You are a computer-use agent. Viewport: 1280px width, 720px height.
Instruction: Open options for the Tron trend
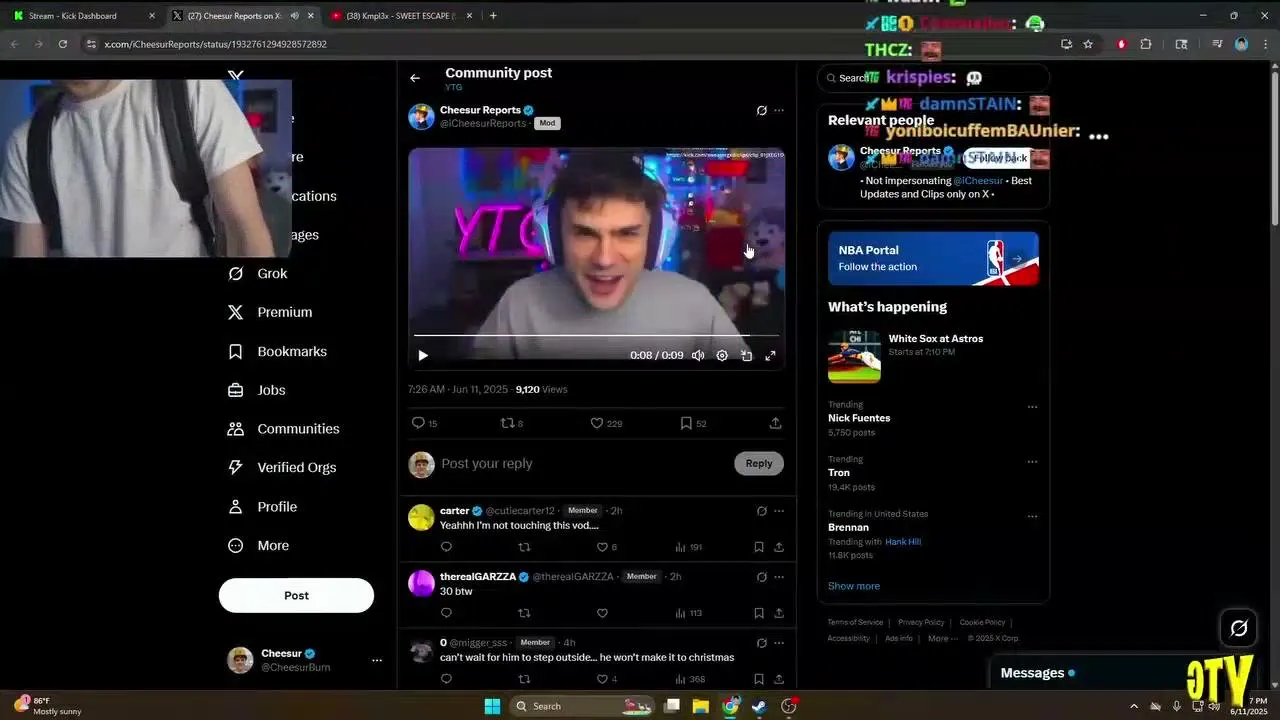point(1032,462)
